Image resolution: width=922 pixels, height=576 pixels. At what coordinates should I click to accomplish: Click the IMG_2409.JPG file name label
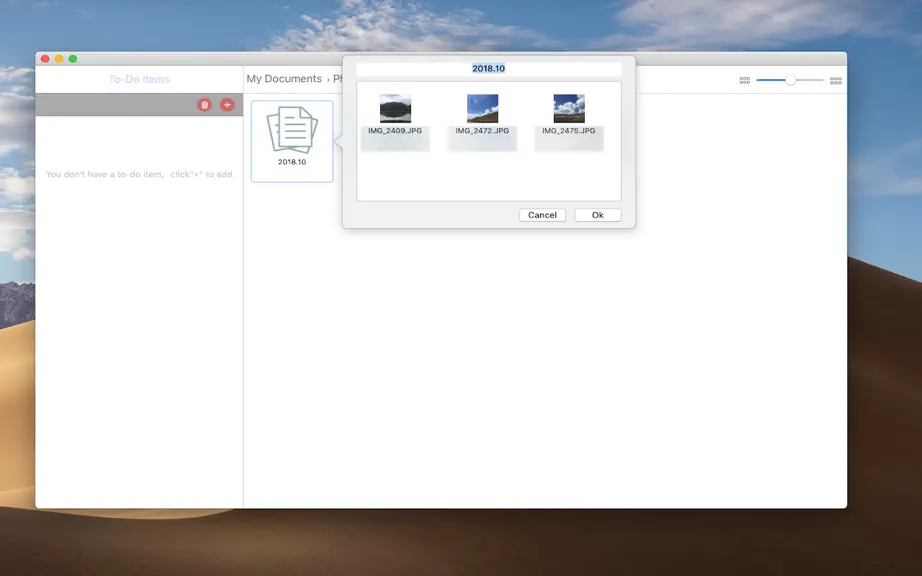pos(395,130)
